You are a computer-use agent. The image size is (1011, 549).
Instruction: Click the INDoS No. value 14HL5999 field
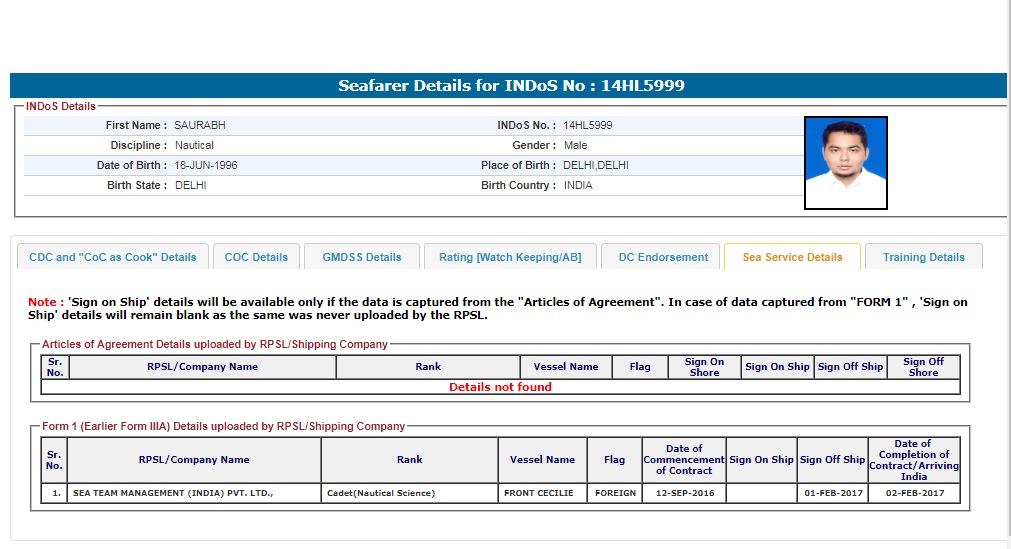588,126
